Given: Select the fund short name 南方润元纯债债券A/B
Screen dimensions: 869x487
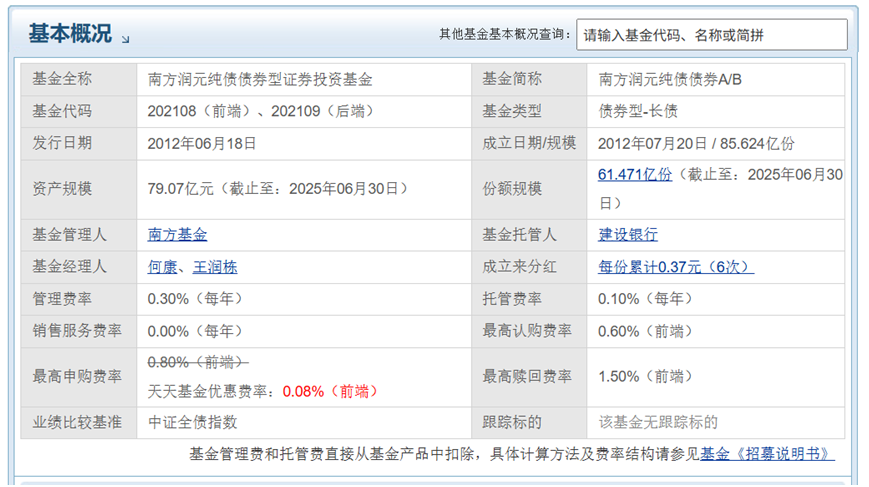Looking at the screenshot, I should [x=669, y=80].
